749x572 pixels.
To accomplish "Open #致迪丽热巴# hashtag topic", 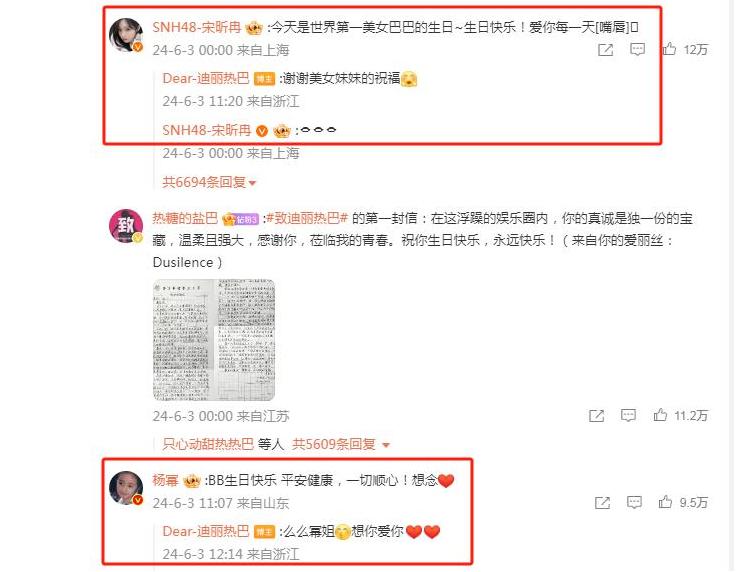I will [x=307, y=219].
